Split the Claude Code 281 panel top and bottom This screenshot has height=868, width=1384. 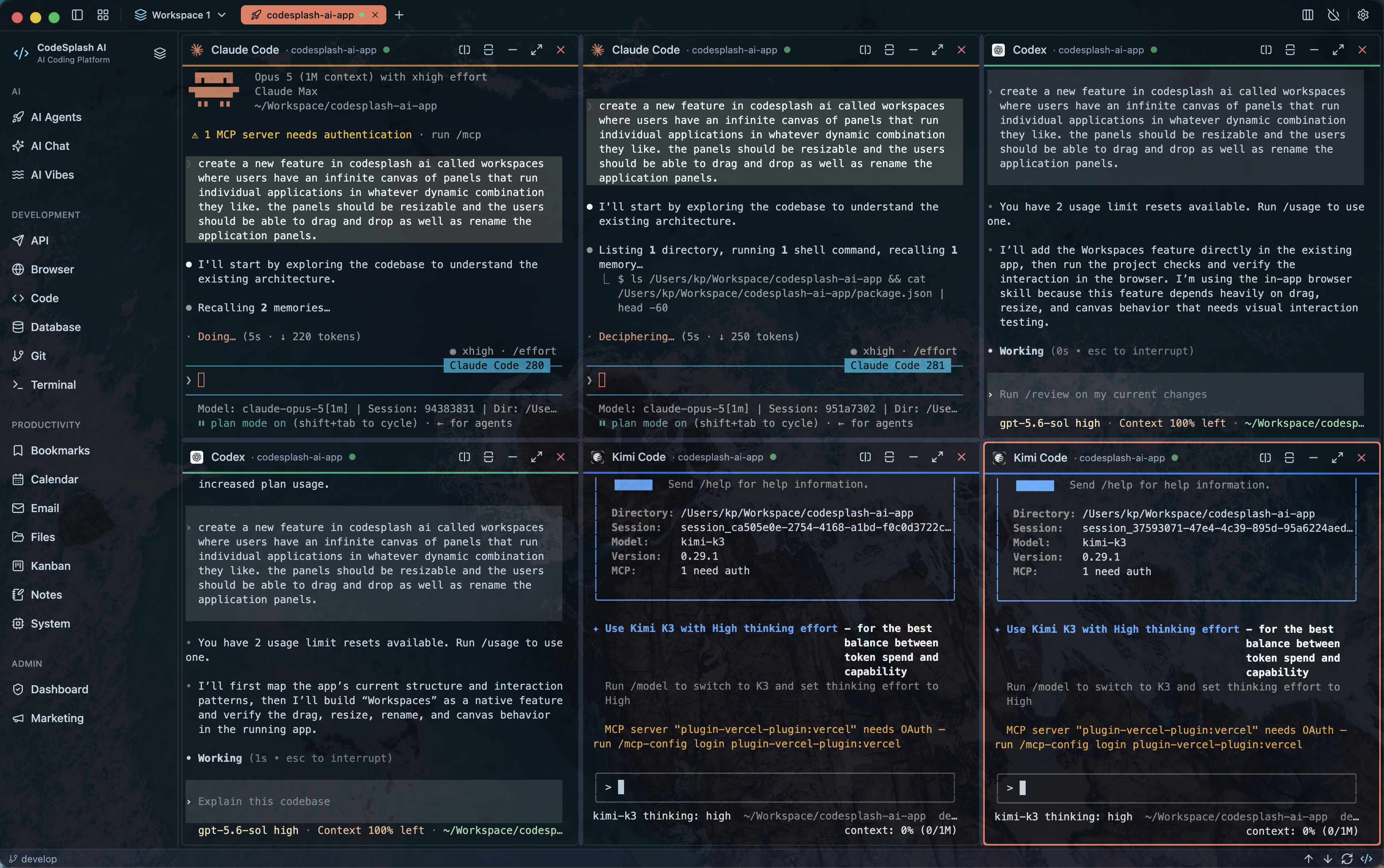(x=889, y=50)
